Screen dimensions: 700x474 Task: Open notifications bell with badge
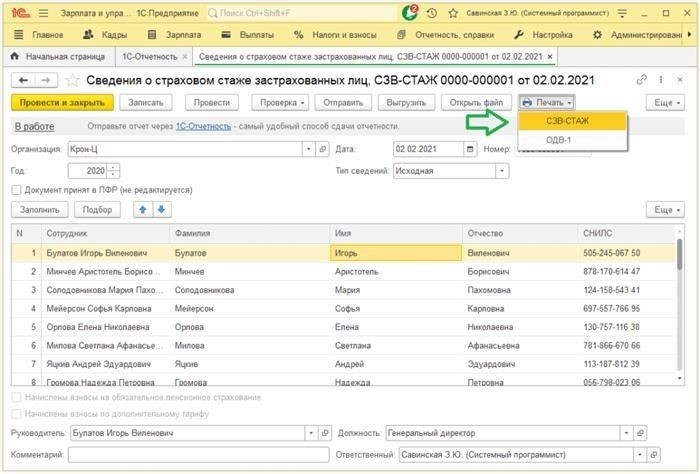[410, 13]
